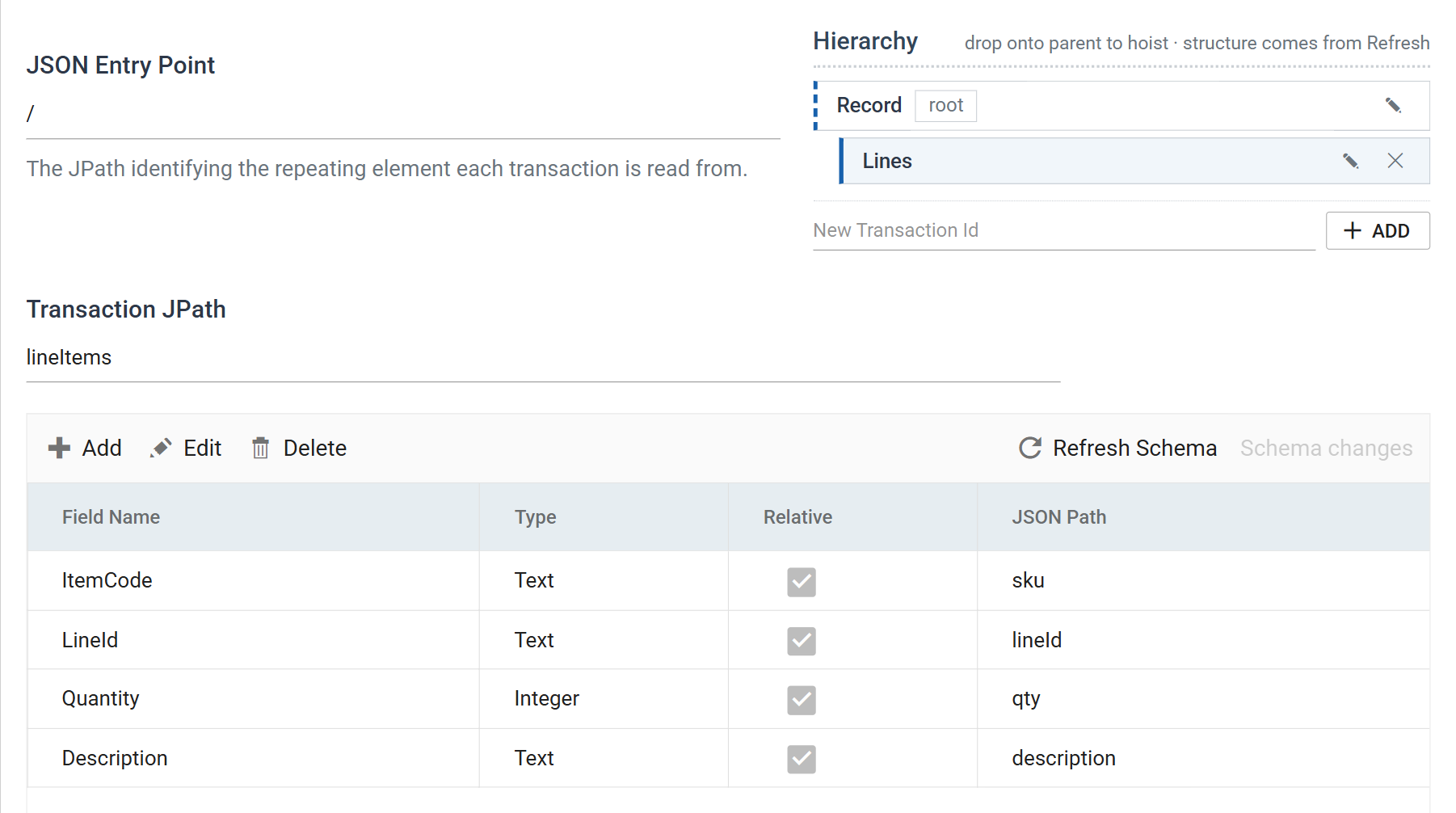Click the lineId JSON path cell
Viewport: 1456px width, 813px height.
[1203, 640]
